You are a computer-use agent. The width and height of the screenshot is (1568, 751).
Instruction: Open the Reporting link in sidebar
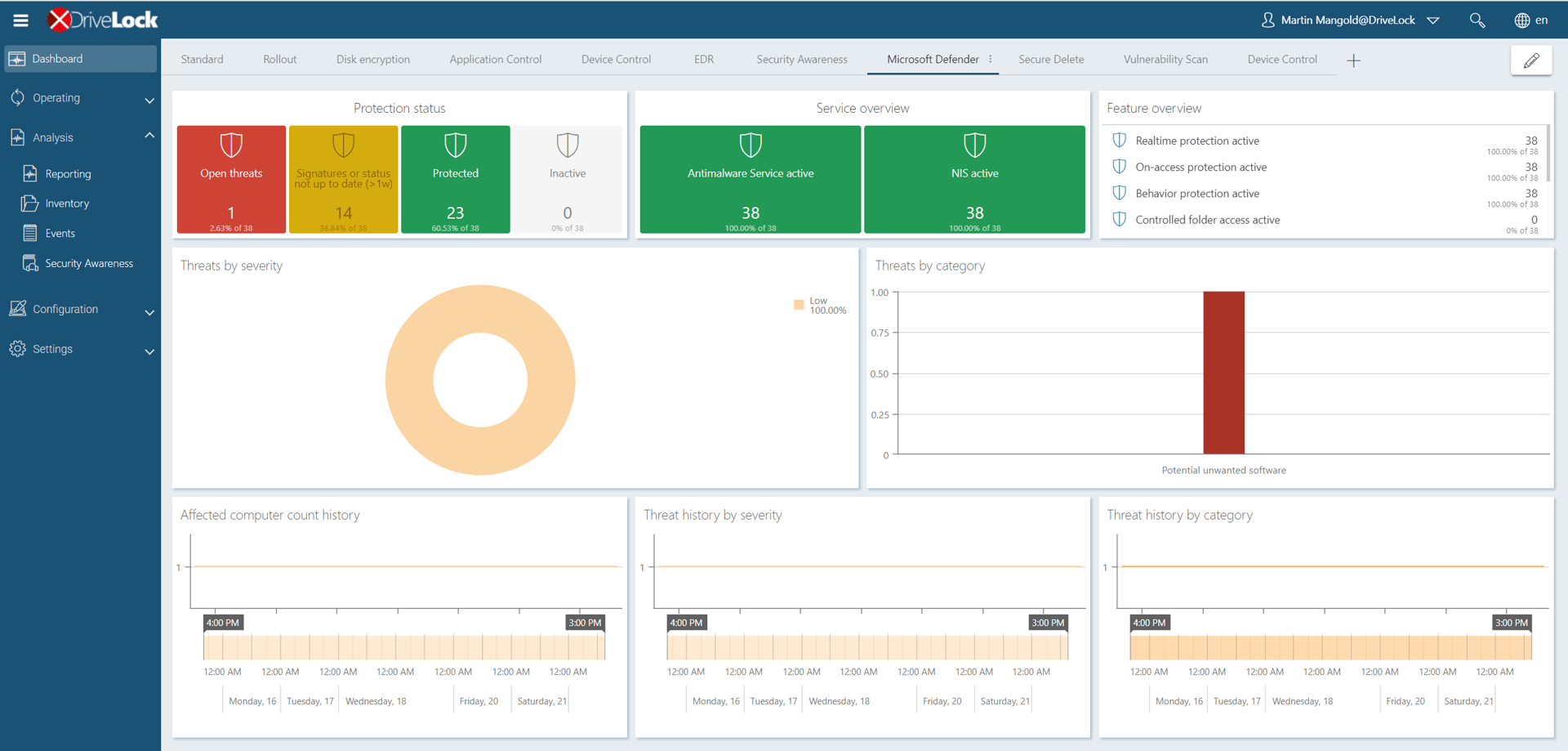click(68, 173)
